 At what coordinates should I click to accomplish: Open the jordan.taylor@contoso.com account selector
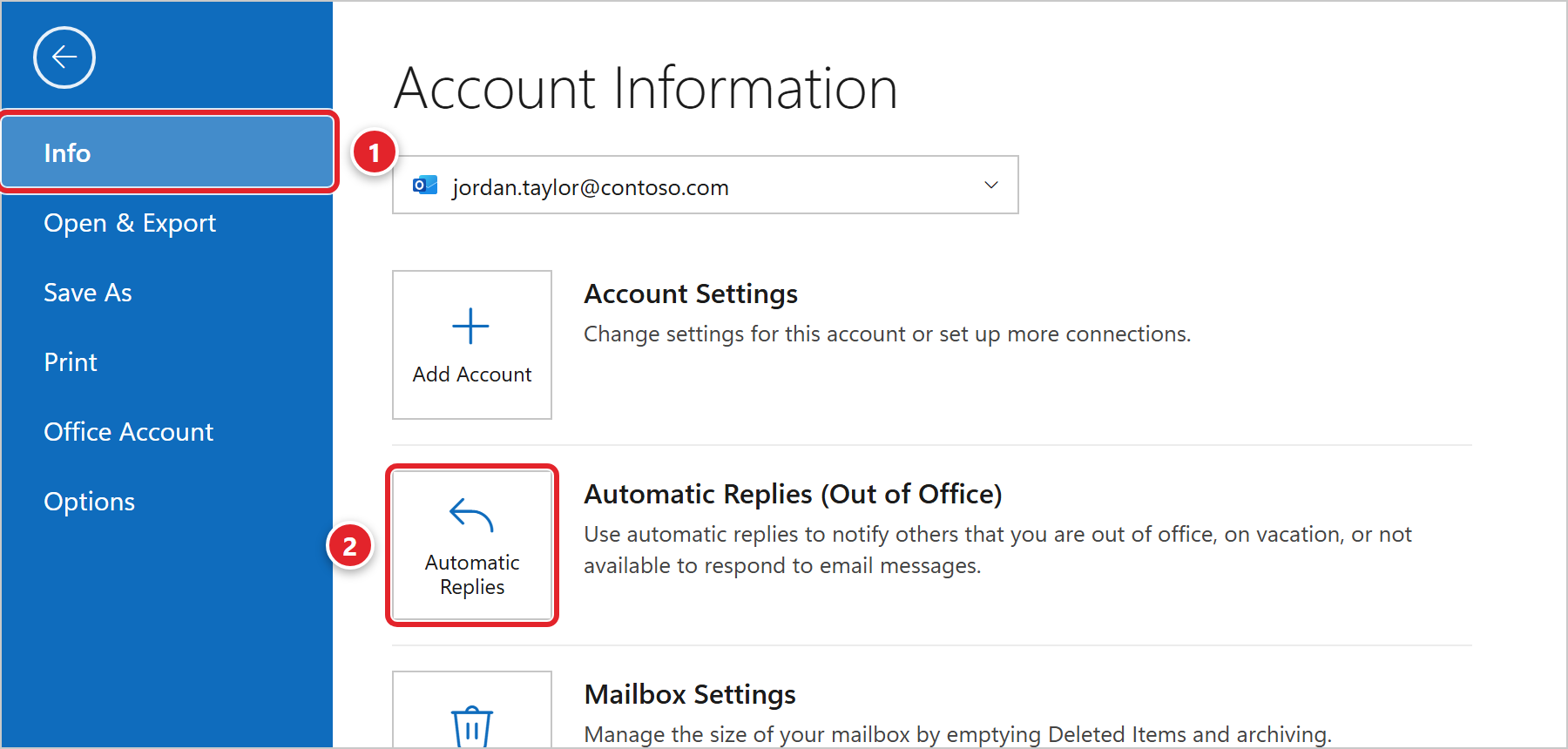pos(706,185)
